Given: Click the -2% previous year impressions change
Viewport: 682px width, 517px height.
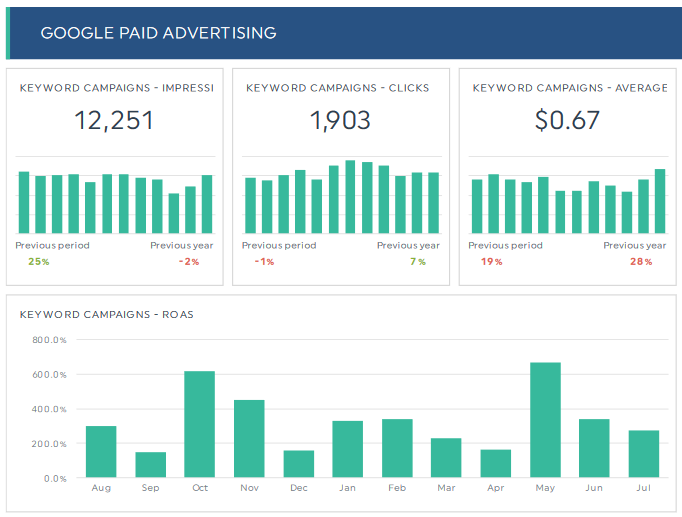Looking at the screenshot, I should click(x=189, y=262).
